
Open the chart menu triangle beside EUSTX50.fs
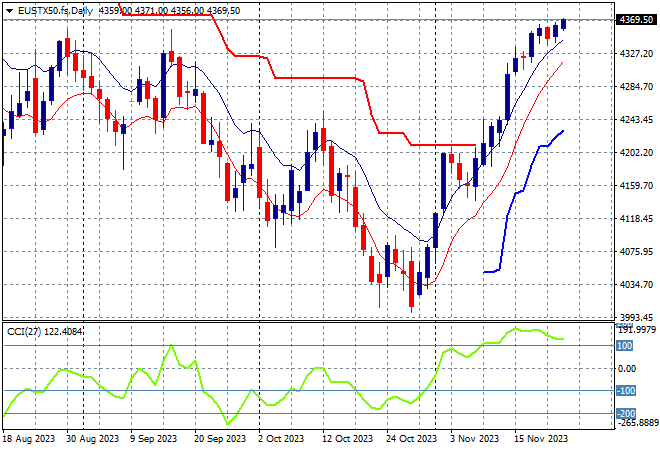[9, 11]
